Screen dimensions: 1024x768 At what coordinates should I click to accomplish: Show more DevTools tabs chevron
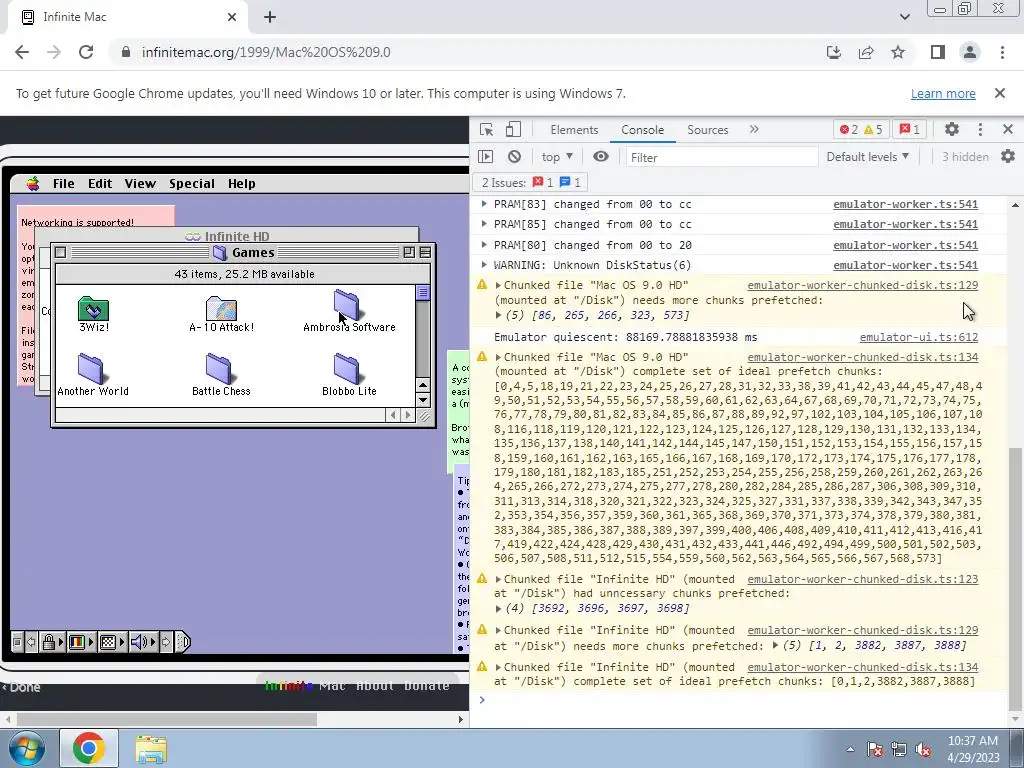click(754, 129)
